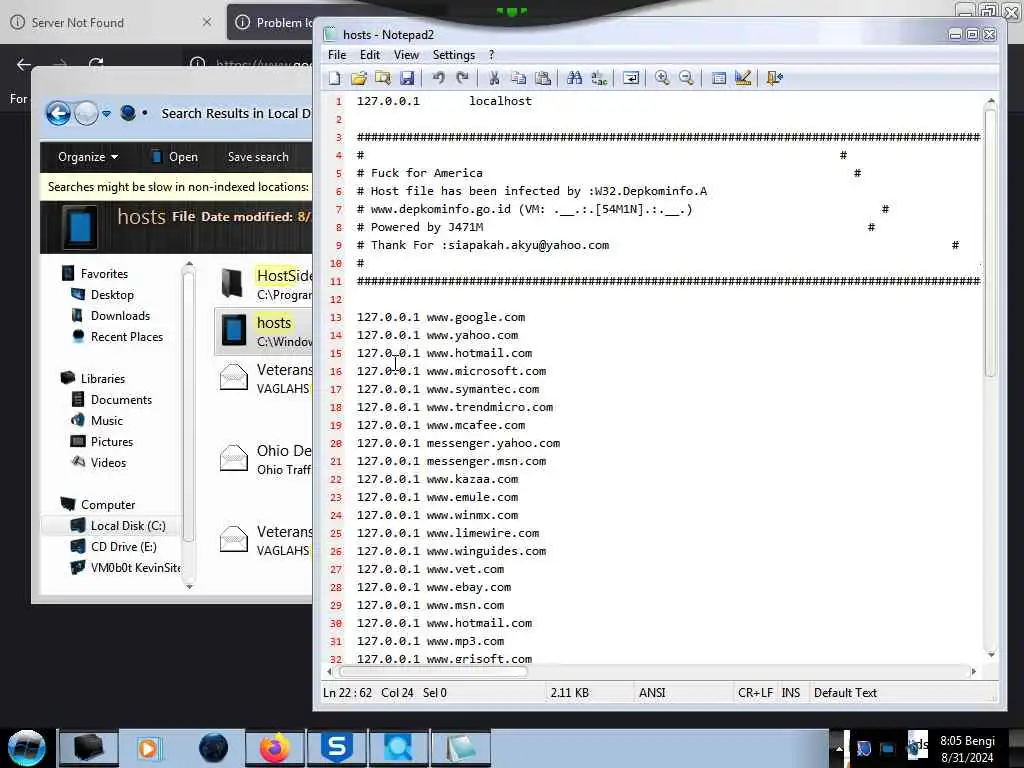Cut selection with the scissors icon
Screen dimensions: 1024x768
pos(494,78)
